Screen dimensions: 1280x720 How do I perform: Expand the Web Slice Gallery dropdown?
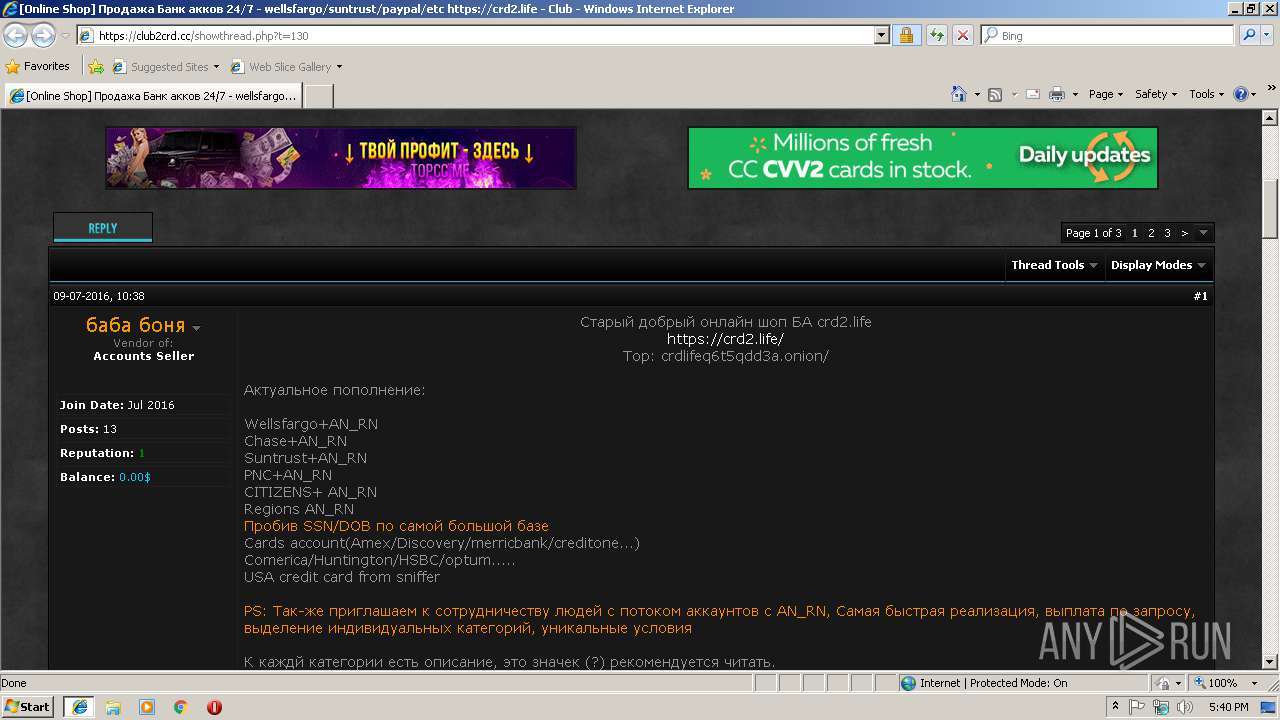(x=339, y=67)
